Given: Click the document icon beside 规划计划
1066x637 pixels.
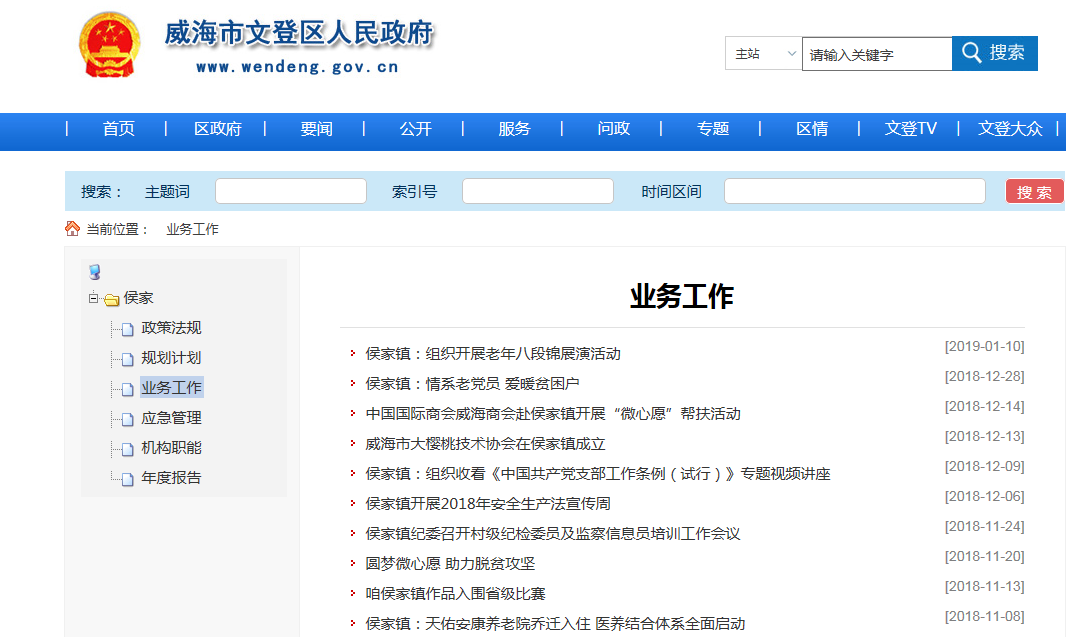Looking at the screenshot, I should coord(127,359).
